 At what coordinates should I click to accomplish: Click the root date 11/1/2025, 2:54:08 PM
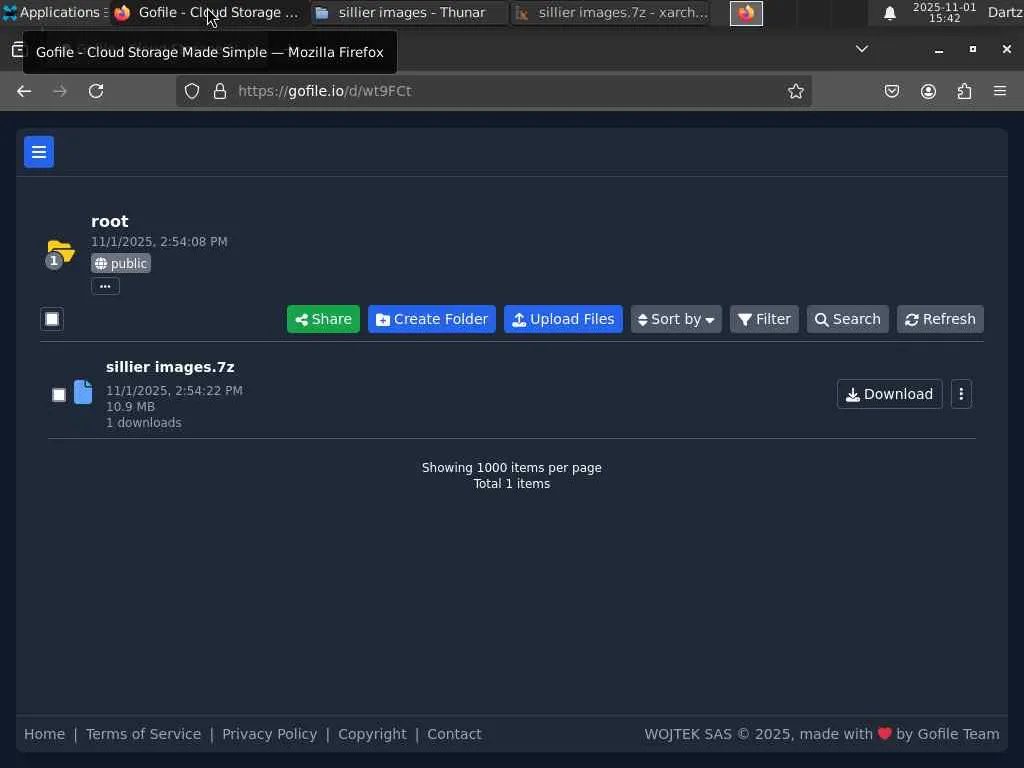159,242
